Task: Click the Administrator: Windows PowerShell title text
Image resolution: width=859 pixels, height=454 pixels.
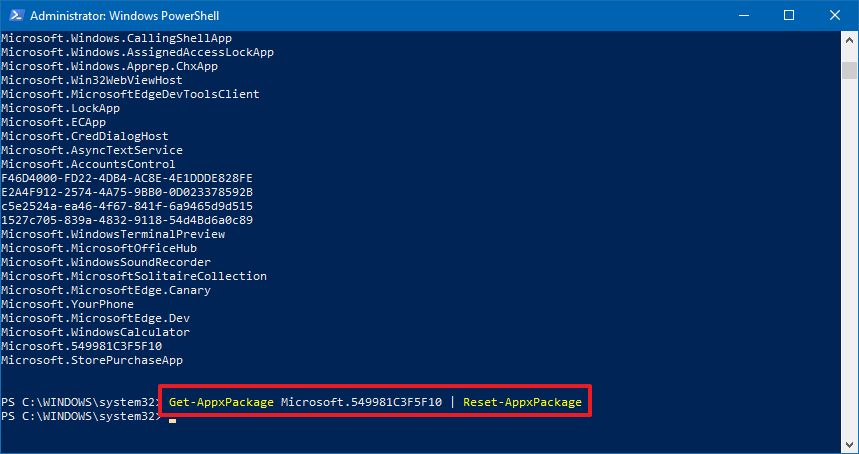Action: pyautogui.click(x=124, y=16)
